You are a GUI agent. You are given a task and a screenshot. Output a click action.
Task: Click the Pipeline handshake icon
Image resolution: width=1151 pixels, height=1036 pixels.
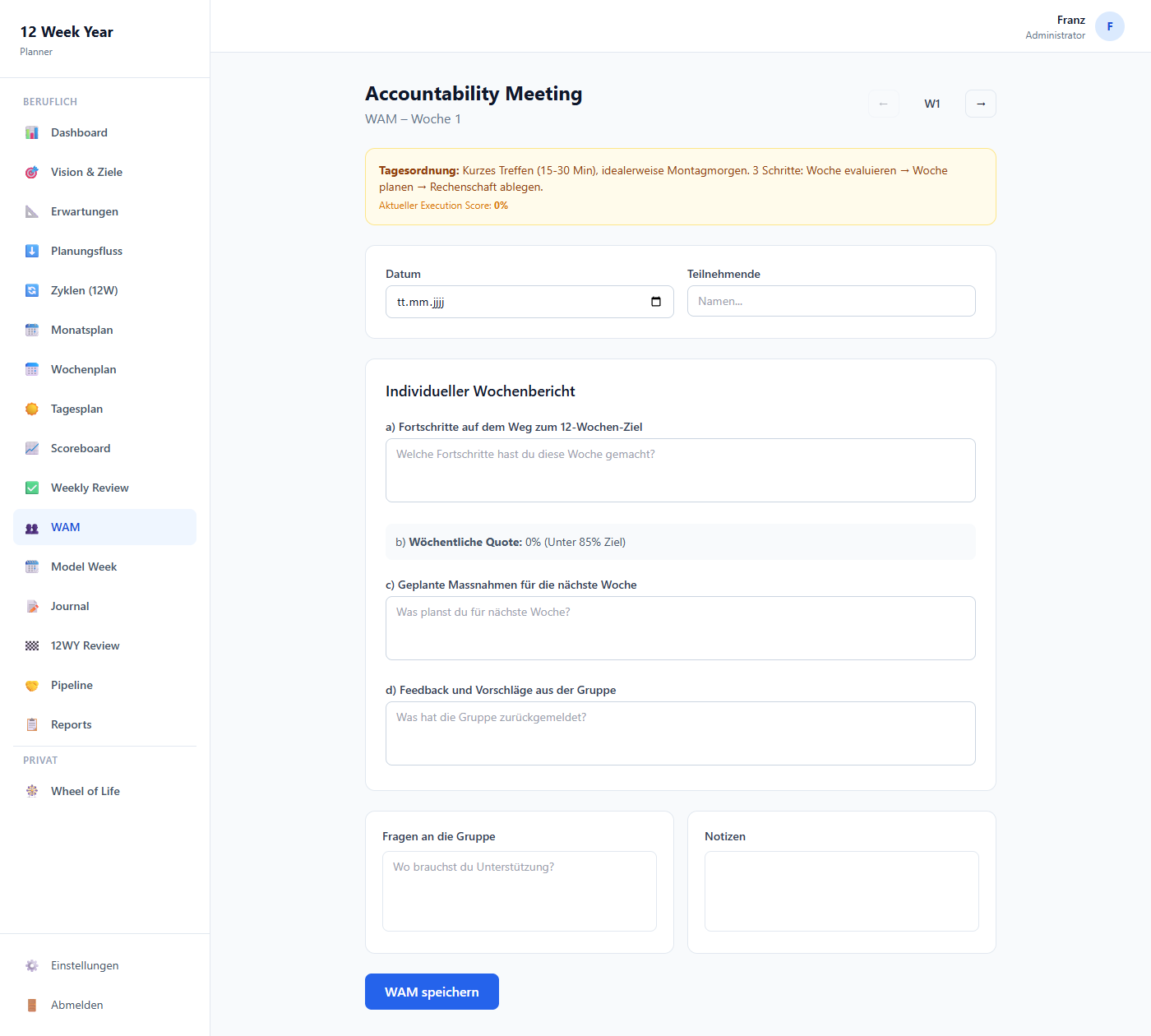(32, 685)
